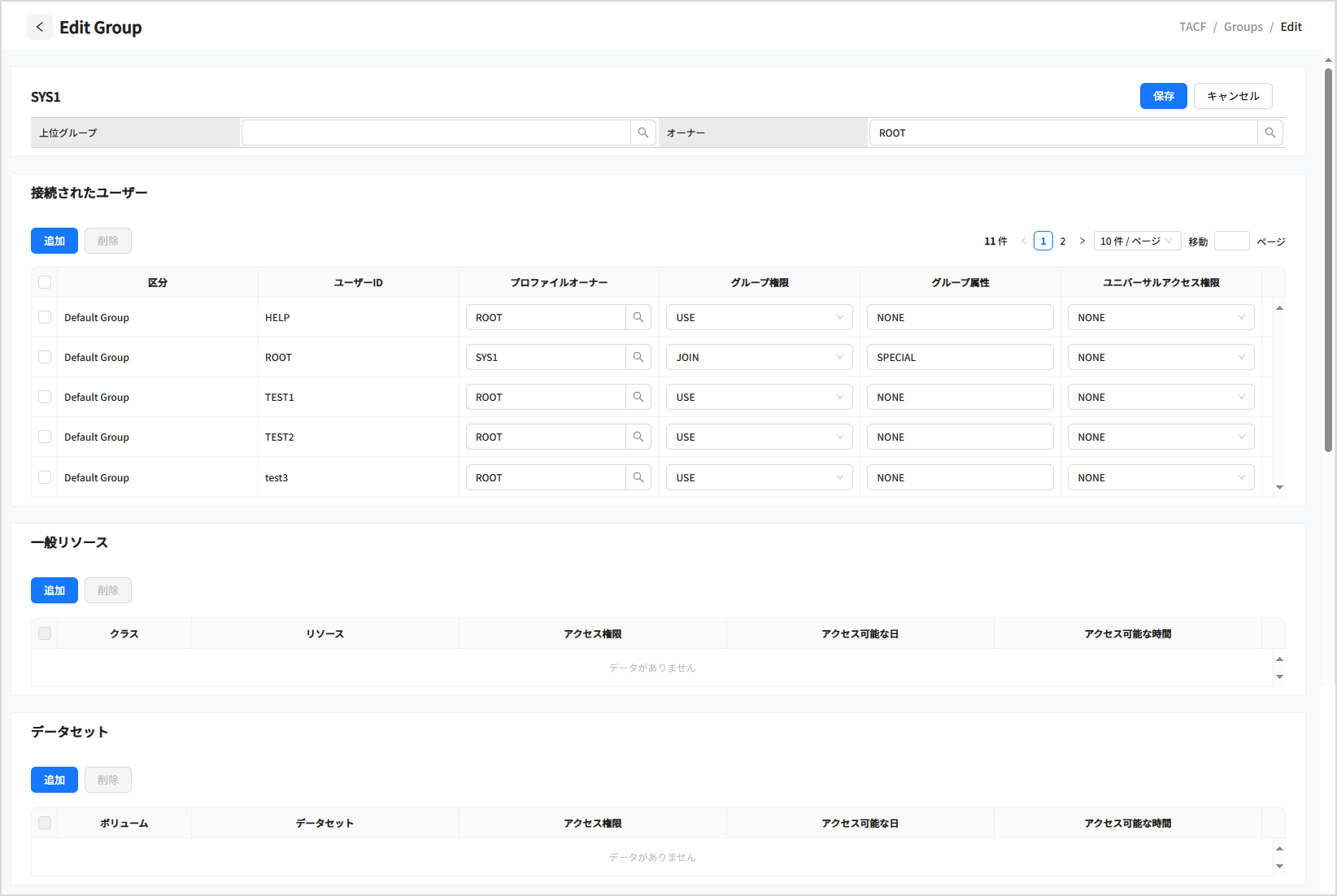Open profile owner search for ROOT user row

click(x=638, y=357)
